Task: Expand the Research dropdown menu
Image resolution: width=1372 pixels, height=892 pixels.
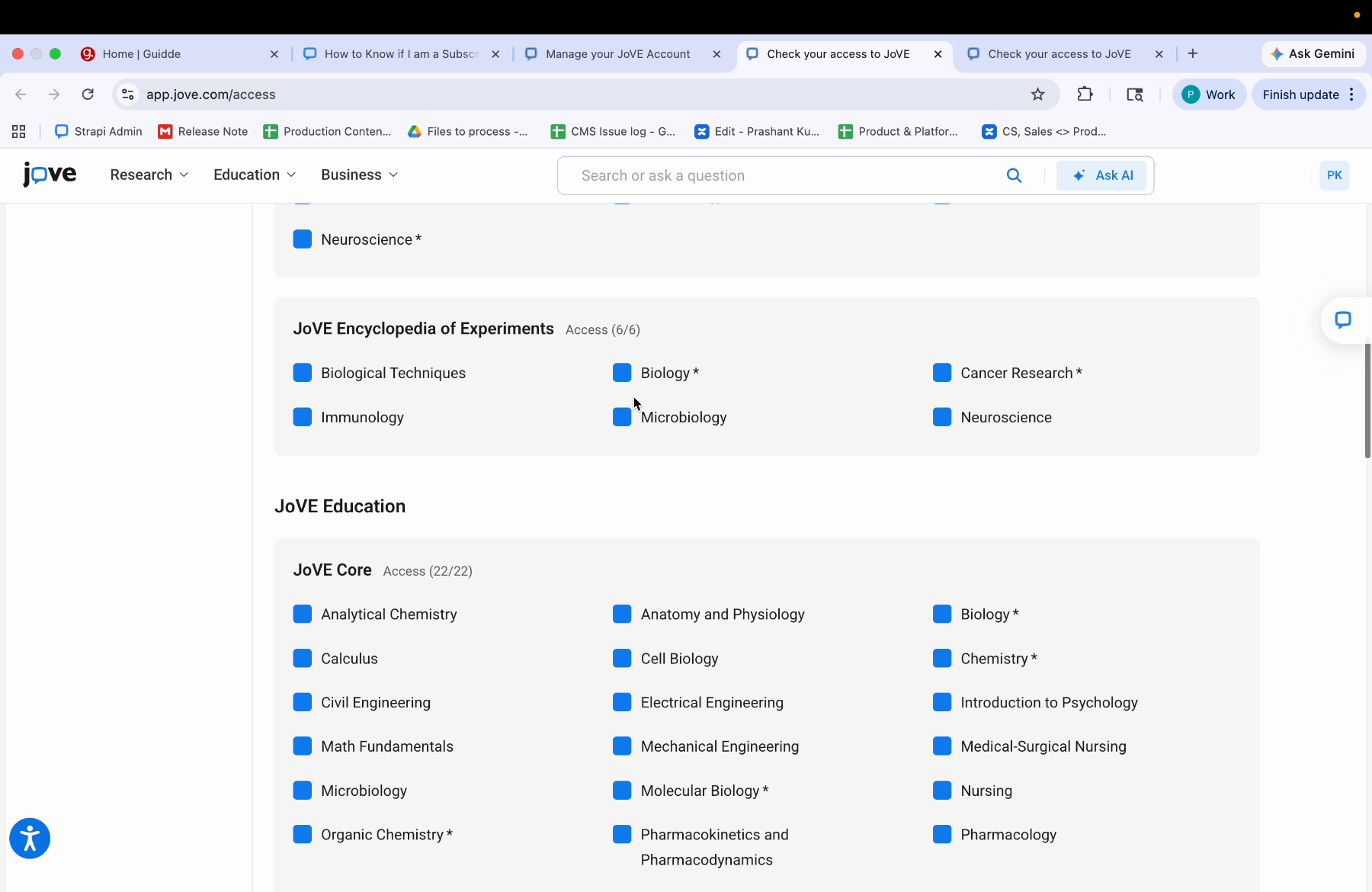Action: point(149,175)
